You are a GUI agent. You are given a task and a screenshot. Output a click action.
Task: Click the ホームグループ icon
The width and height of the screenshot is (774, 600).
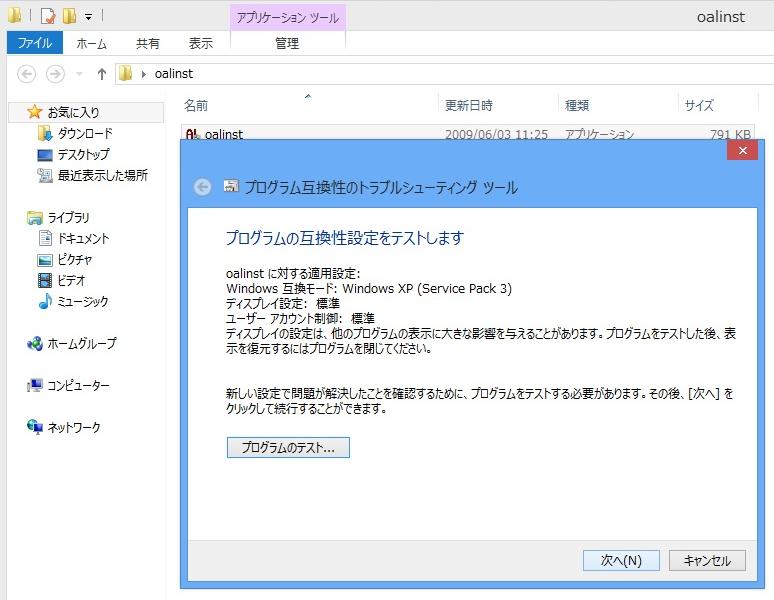tap(35, 343)
